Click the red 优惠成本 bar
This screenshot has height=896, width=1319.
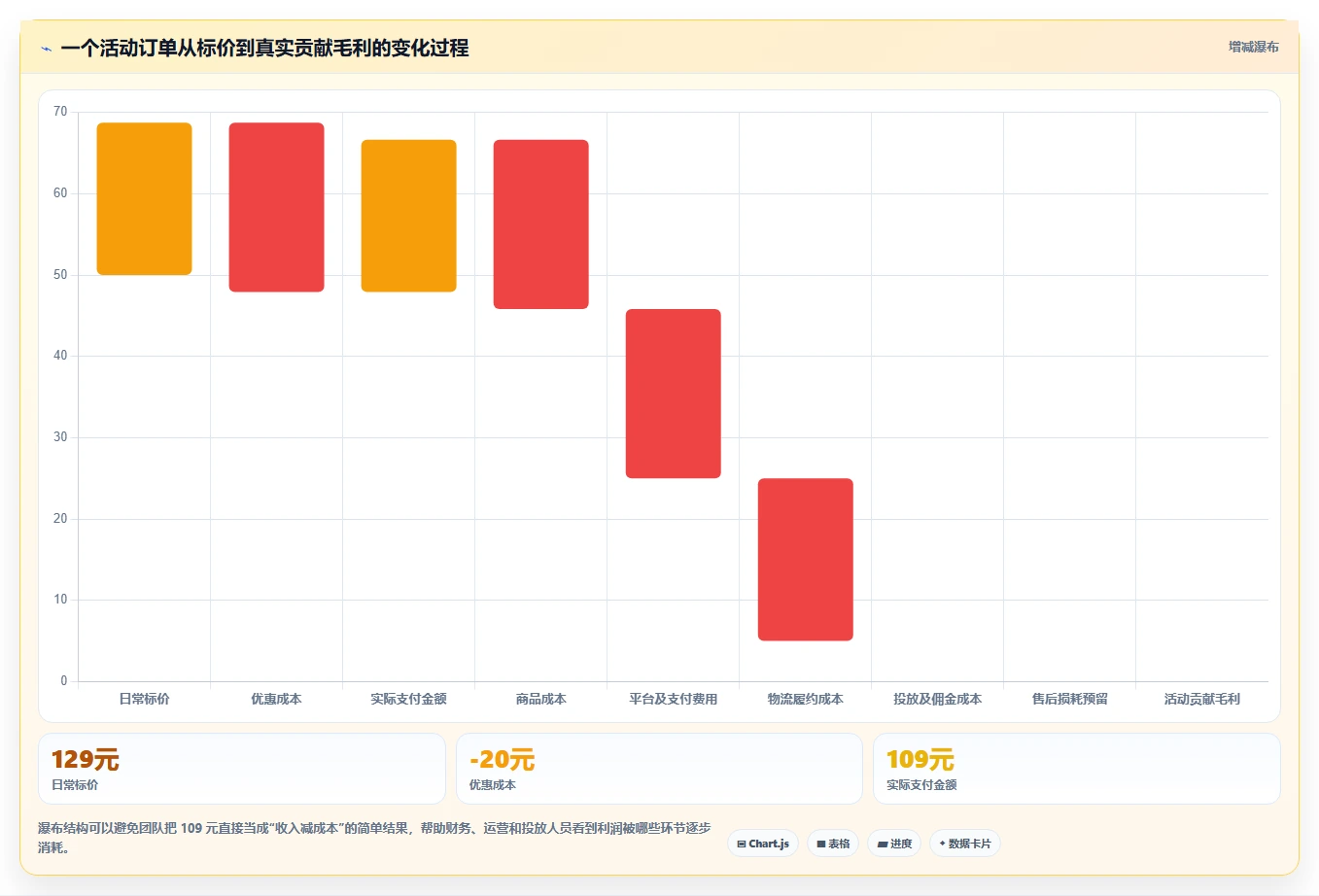click(x=277, y=207)
